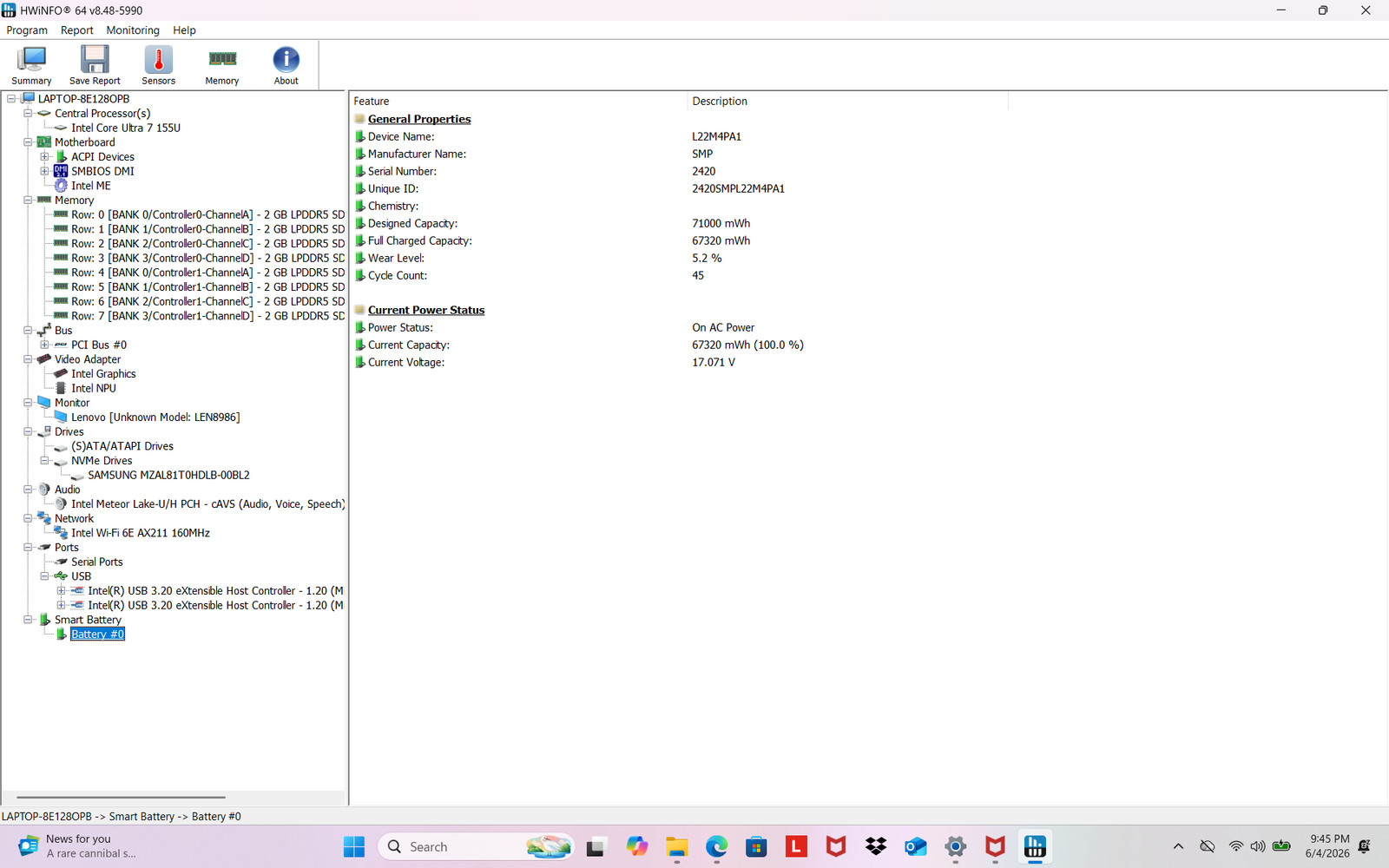The height and width of the screenshot is (868, 1389).
Task: Select the Lenovo LEN8986 monitor
Action: point(155,418)
